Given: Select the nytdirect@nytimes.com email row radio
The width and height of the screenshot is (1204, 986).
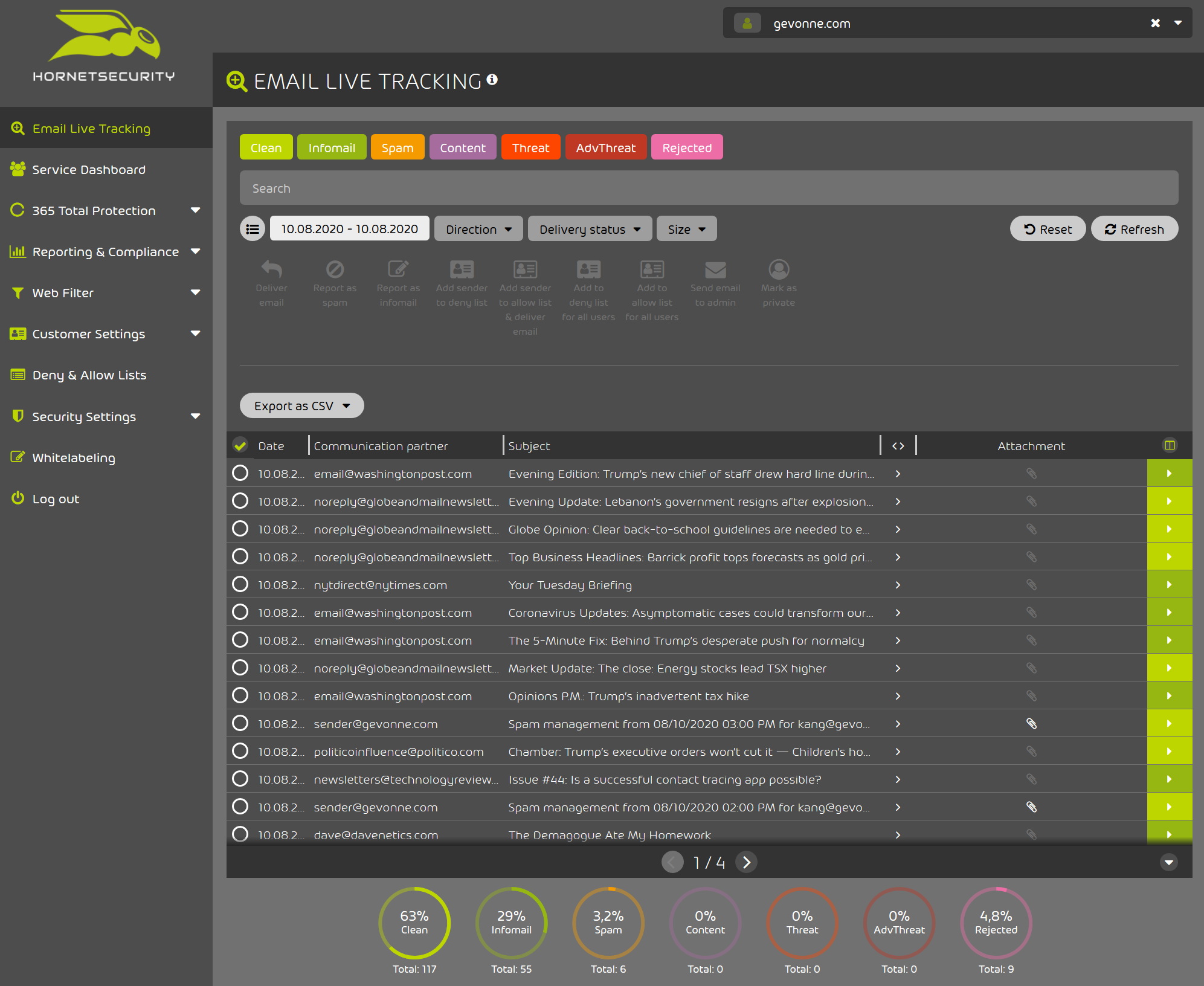Looking at the screenshot, I should [240, 584].
